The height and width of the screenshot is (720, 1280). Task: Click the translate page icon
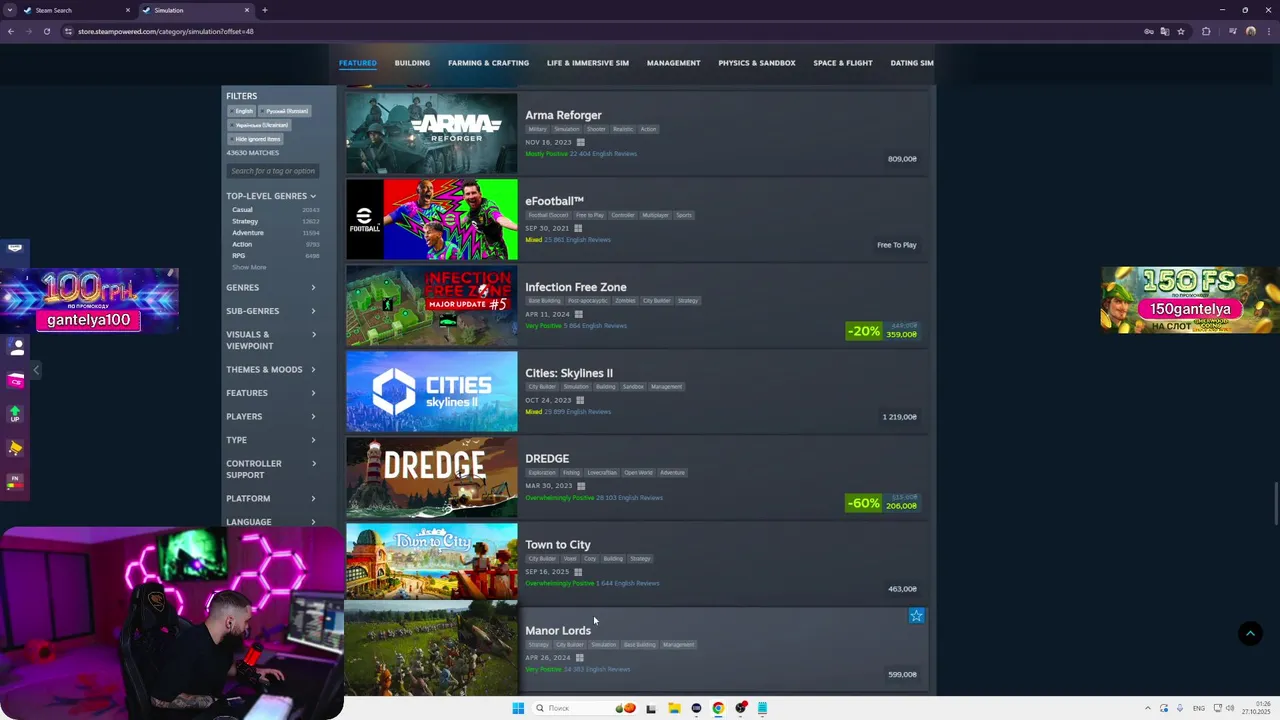1165,31
